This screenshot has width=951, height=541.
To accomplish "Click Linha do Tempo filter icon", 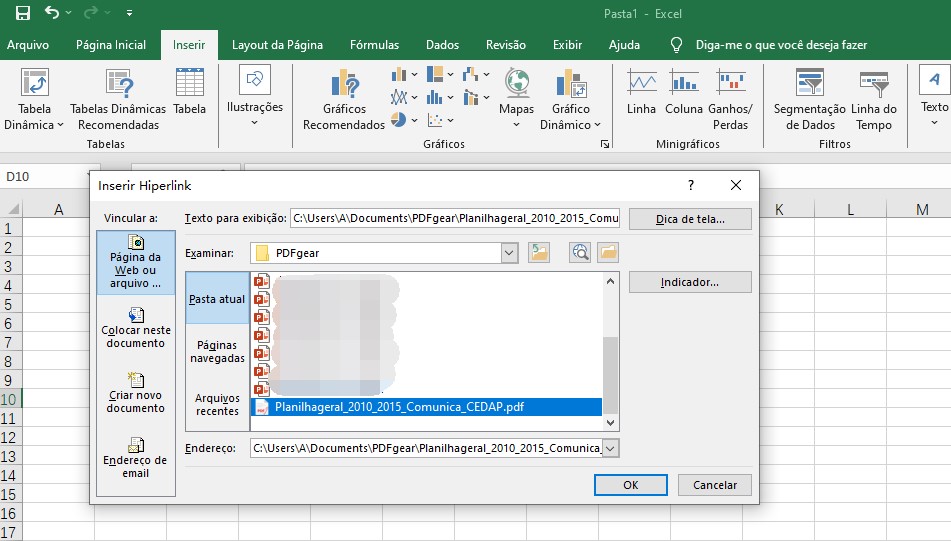I will [x=874, y=84].
